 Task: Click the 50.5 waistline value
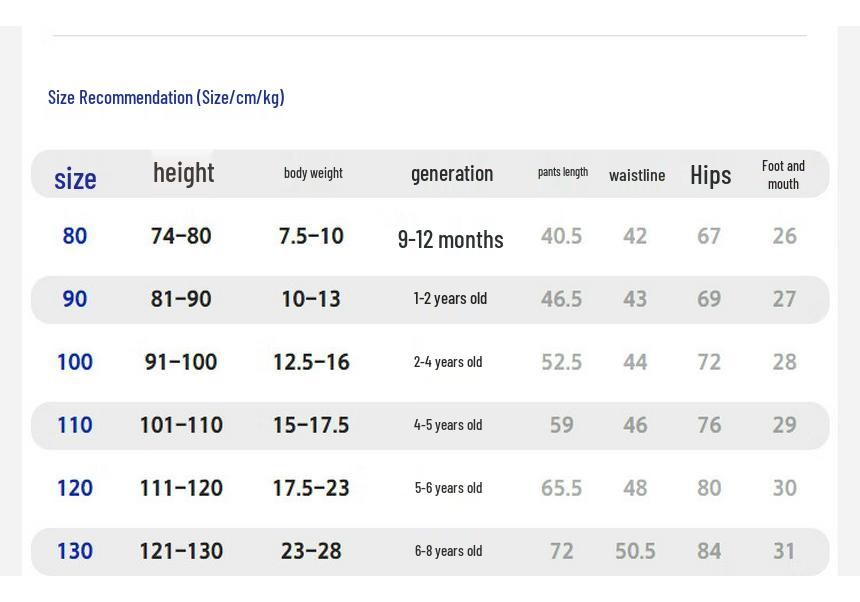[x=635, y=551]
